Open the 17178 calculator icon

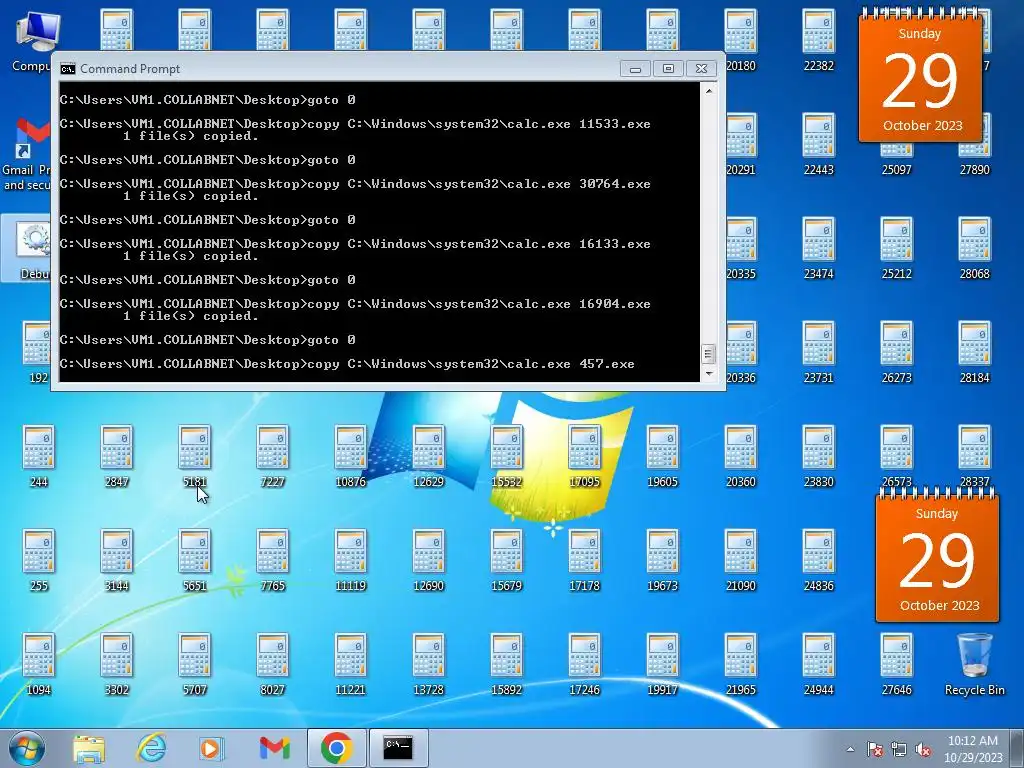pos(584,560)
